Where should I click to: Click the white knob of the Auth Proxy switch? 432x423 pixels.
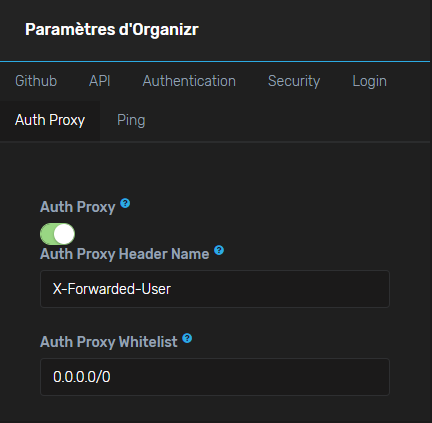[64, 234]
